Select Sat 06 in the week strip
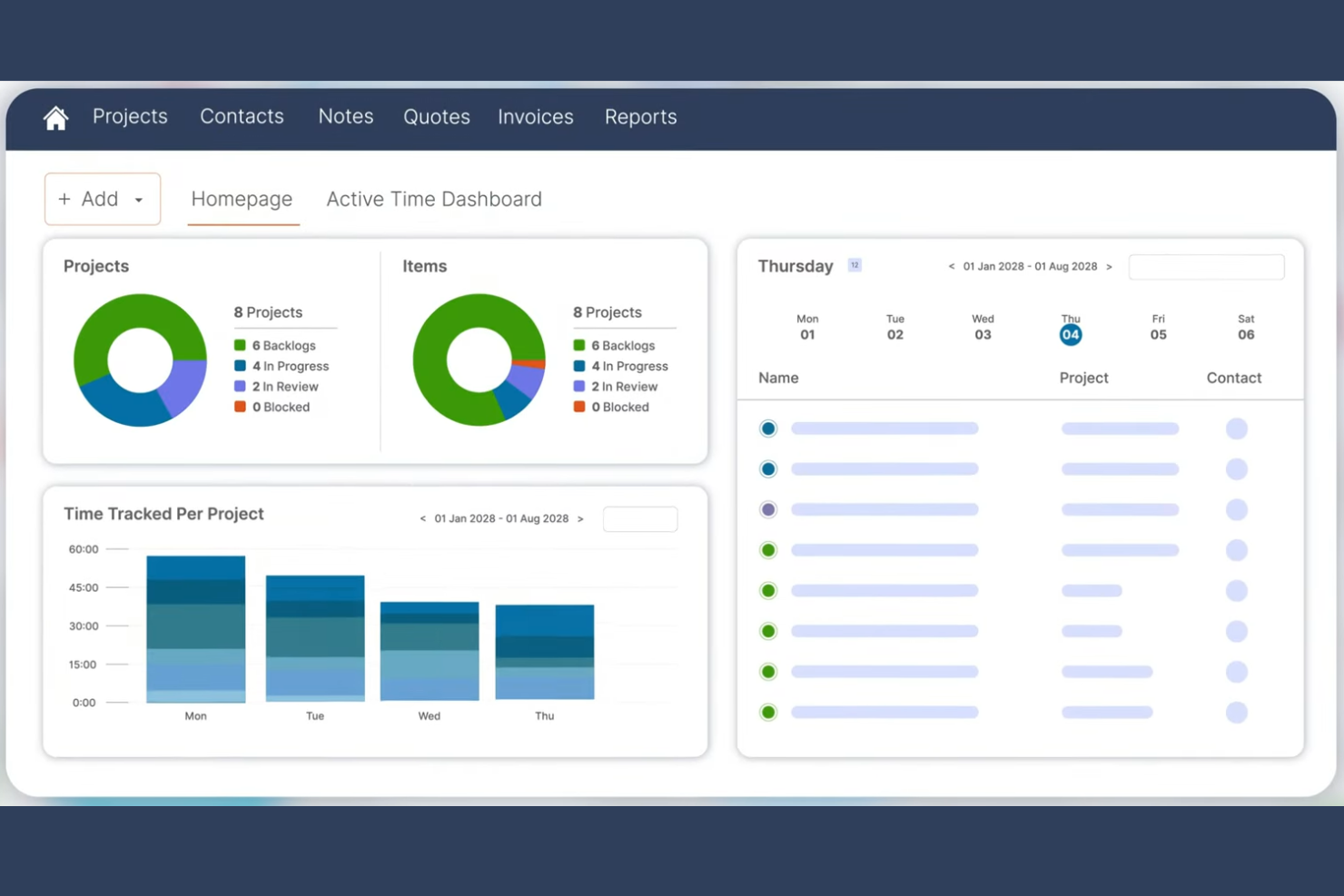1344x896 pixels. click(x=1246, y=327)
